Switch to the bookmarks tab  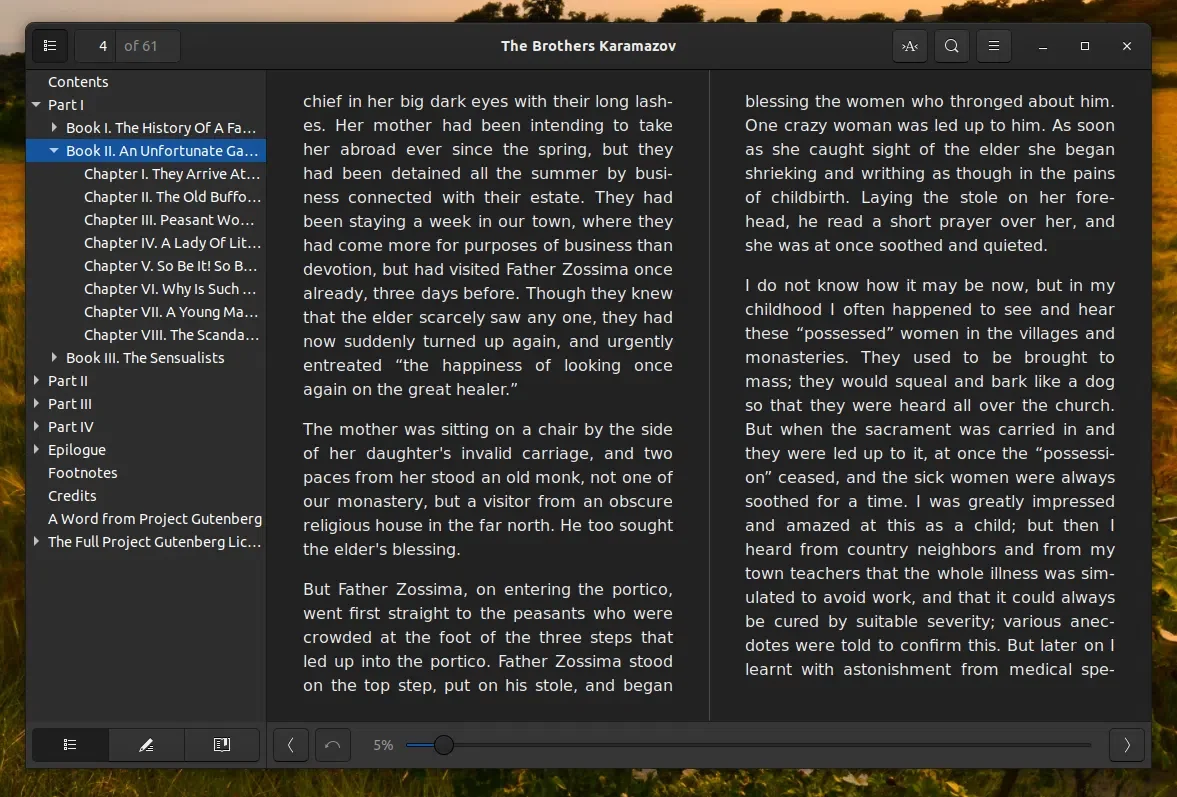222,744
